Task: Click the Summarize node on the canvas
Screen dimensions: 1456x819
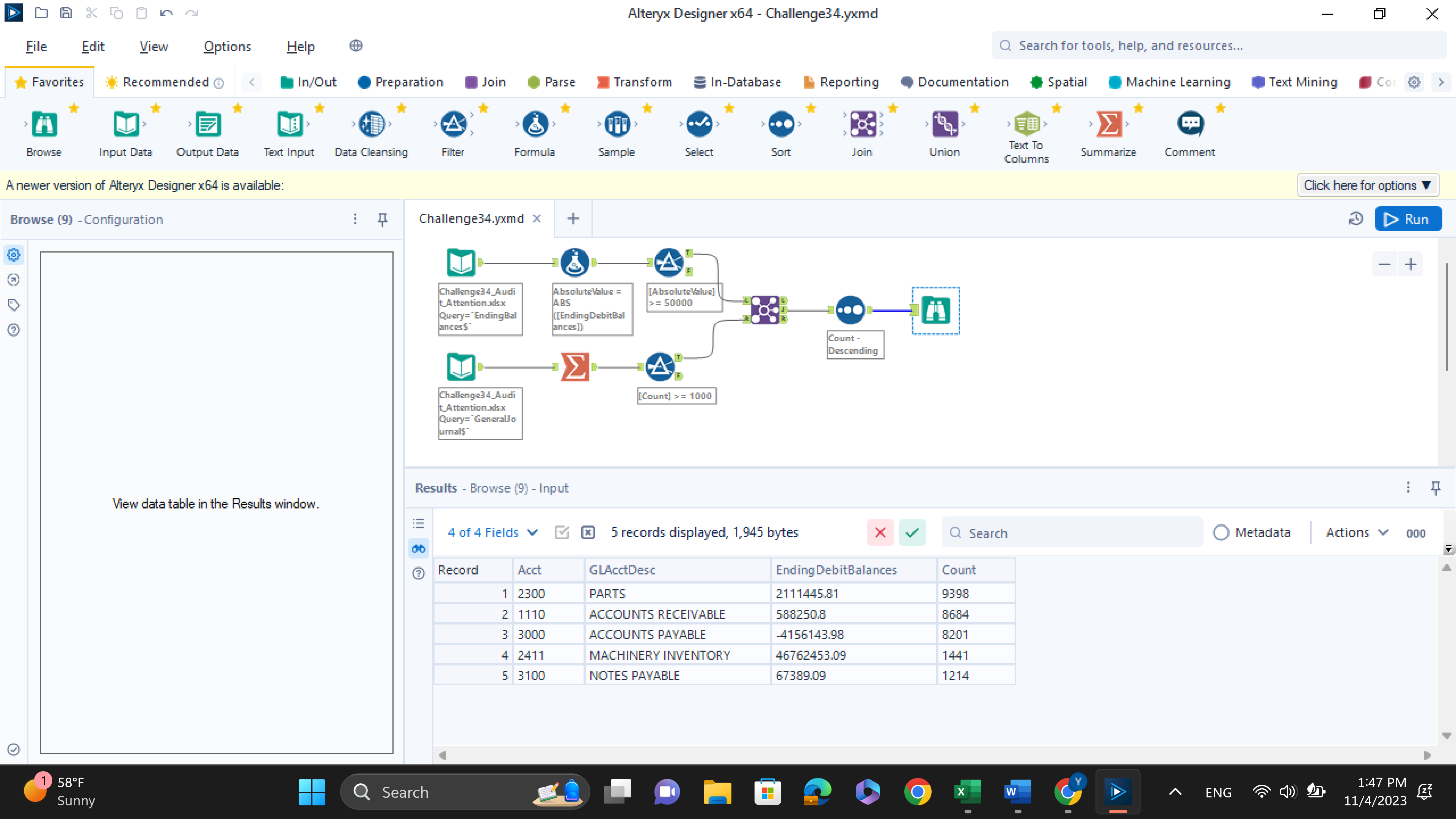Action: (575, 367)
